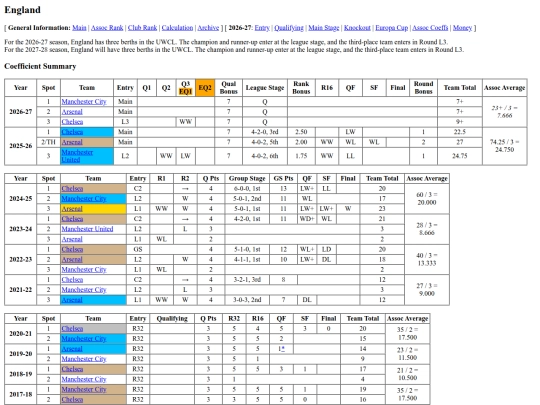The height and width of the screenshot is (405, 540).
Task: Open Arsenal link in 2022-23 row
Action: click(x=72, y=259)
